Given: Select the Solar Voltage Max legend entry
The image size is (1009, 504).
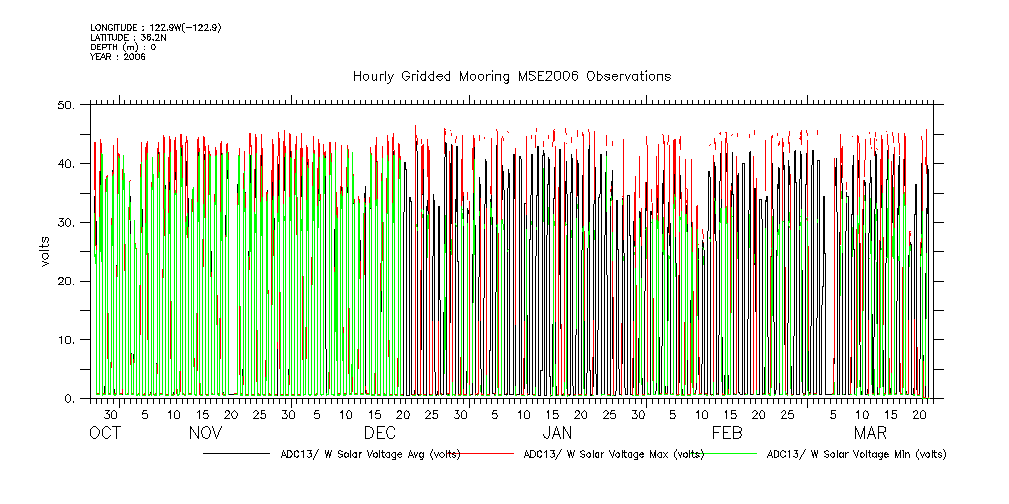Looking at the screenshot, I should click(x=613, y=454).
